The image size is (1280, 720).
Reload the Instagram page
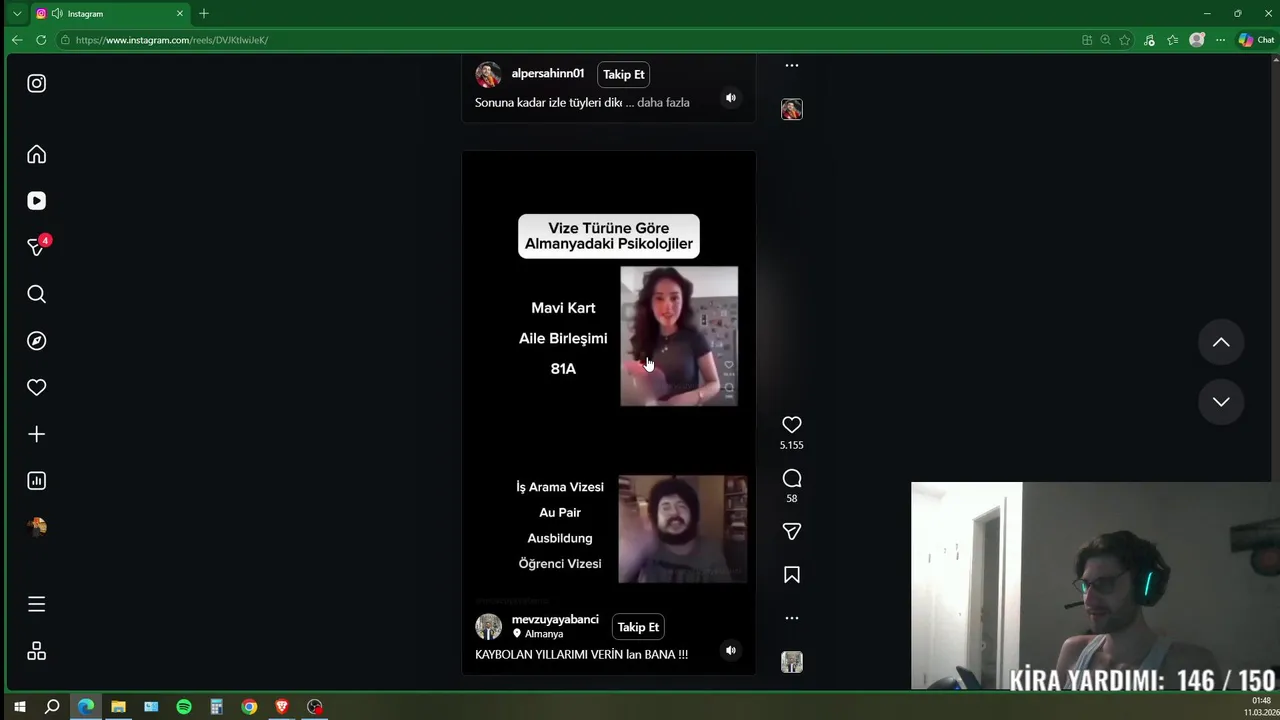[41, 40]
